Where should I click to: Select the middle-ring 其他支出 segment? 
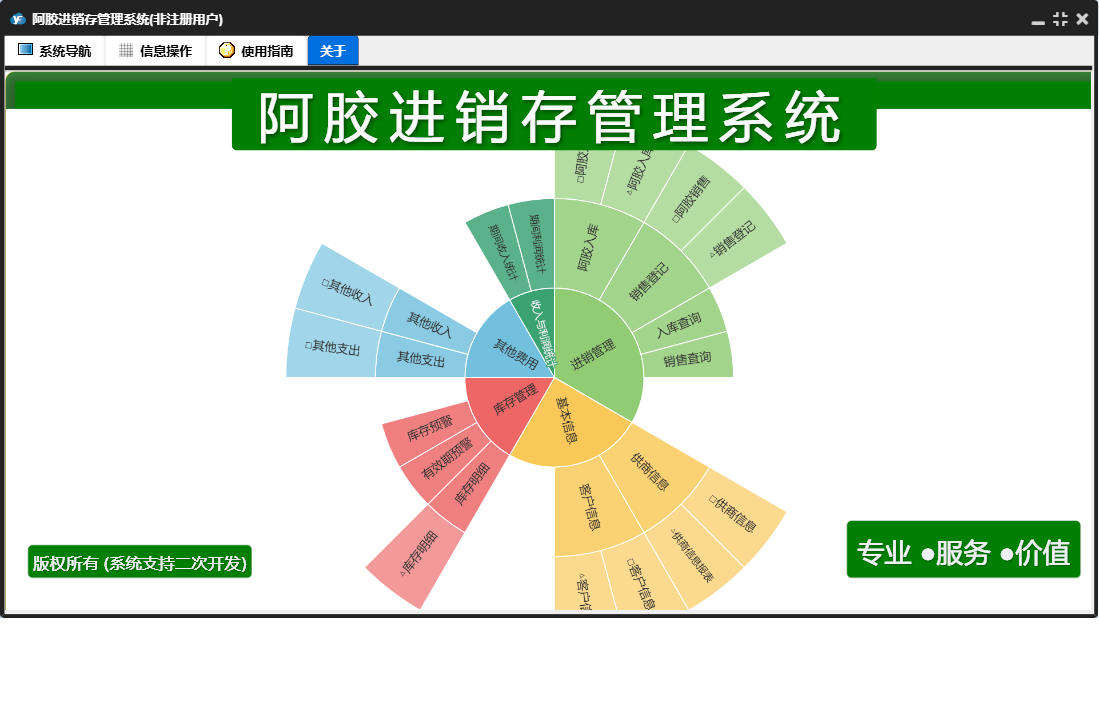(x=421, y=358)
